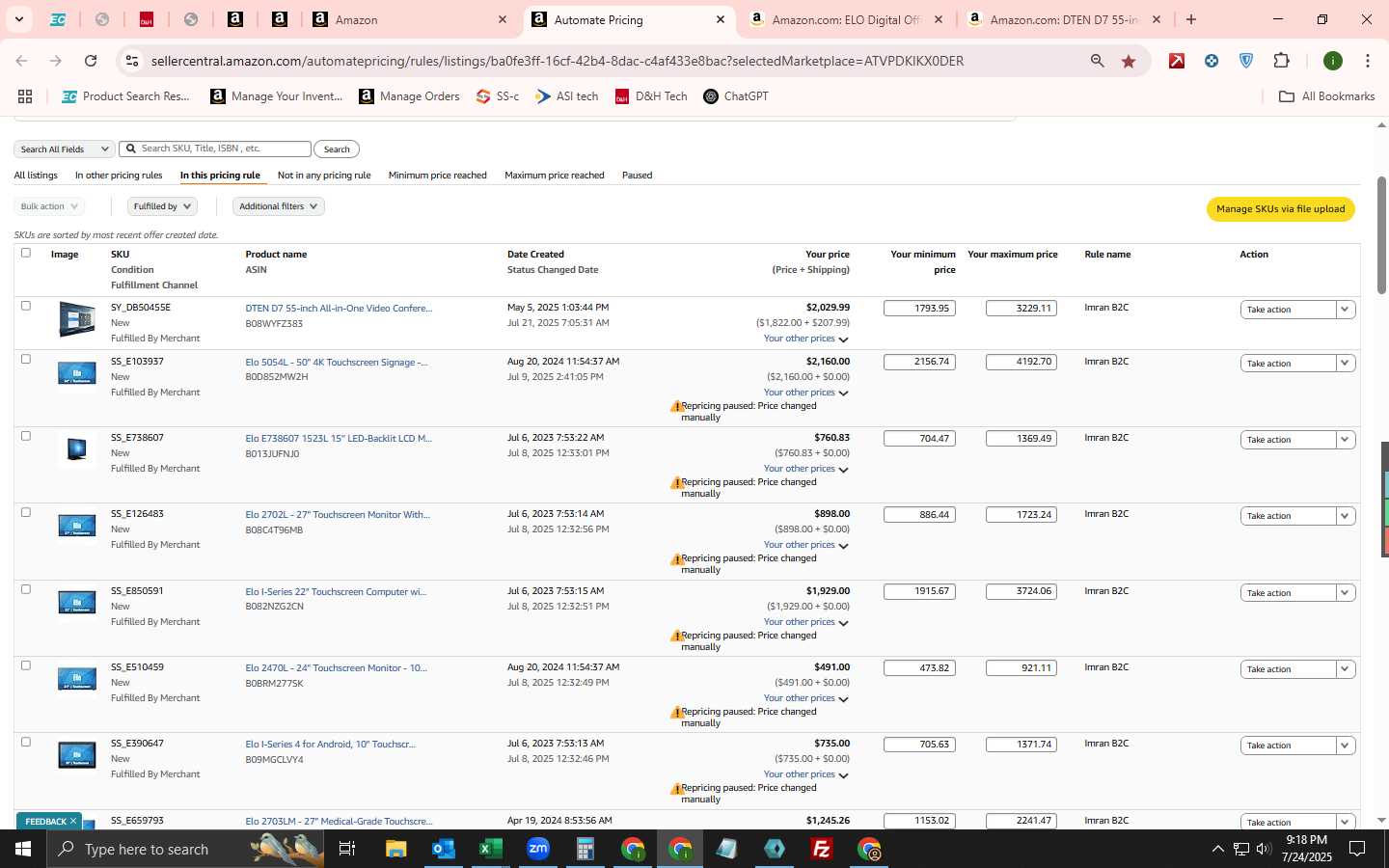Image resolution: width=1389 pixels, height=868 pixels.
Task: Check the box for SKU SS_E103937
Action: coord(26,359)
